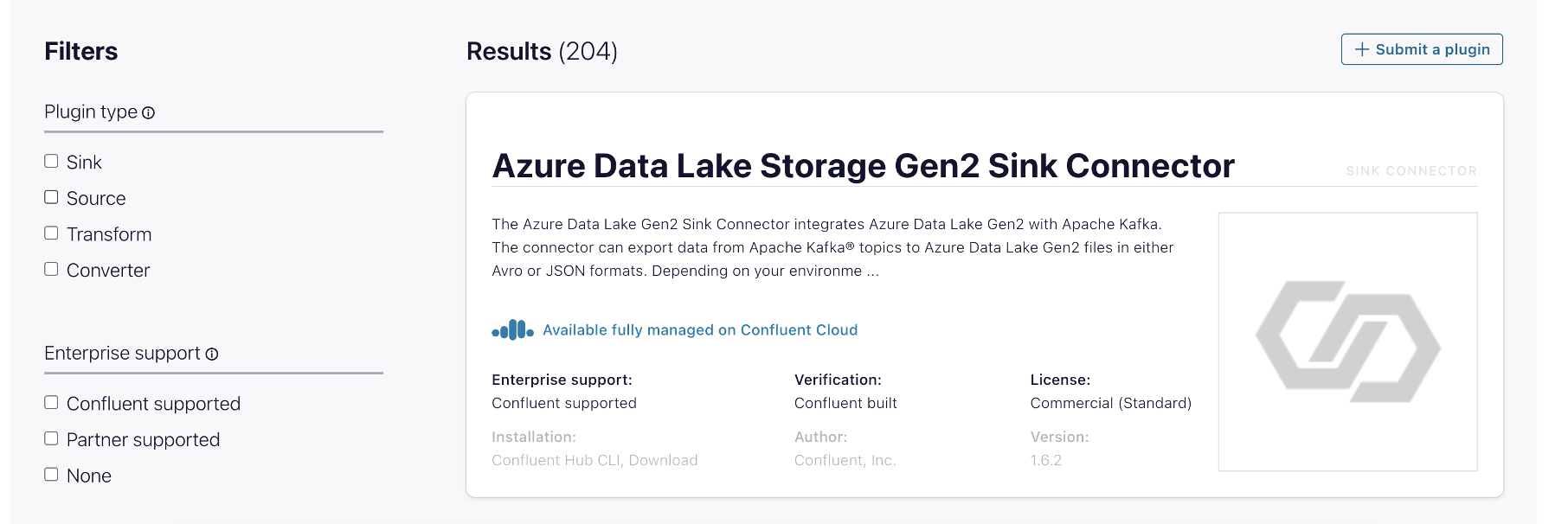Select the Converter plugin type checkbox
The width and height of the screenshot is (1568, 524).
pos(51,270)
